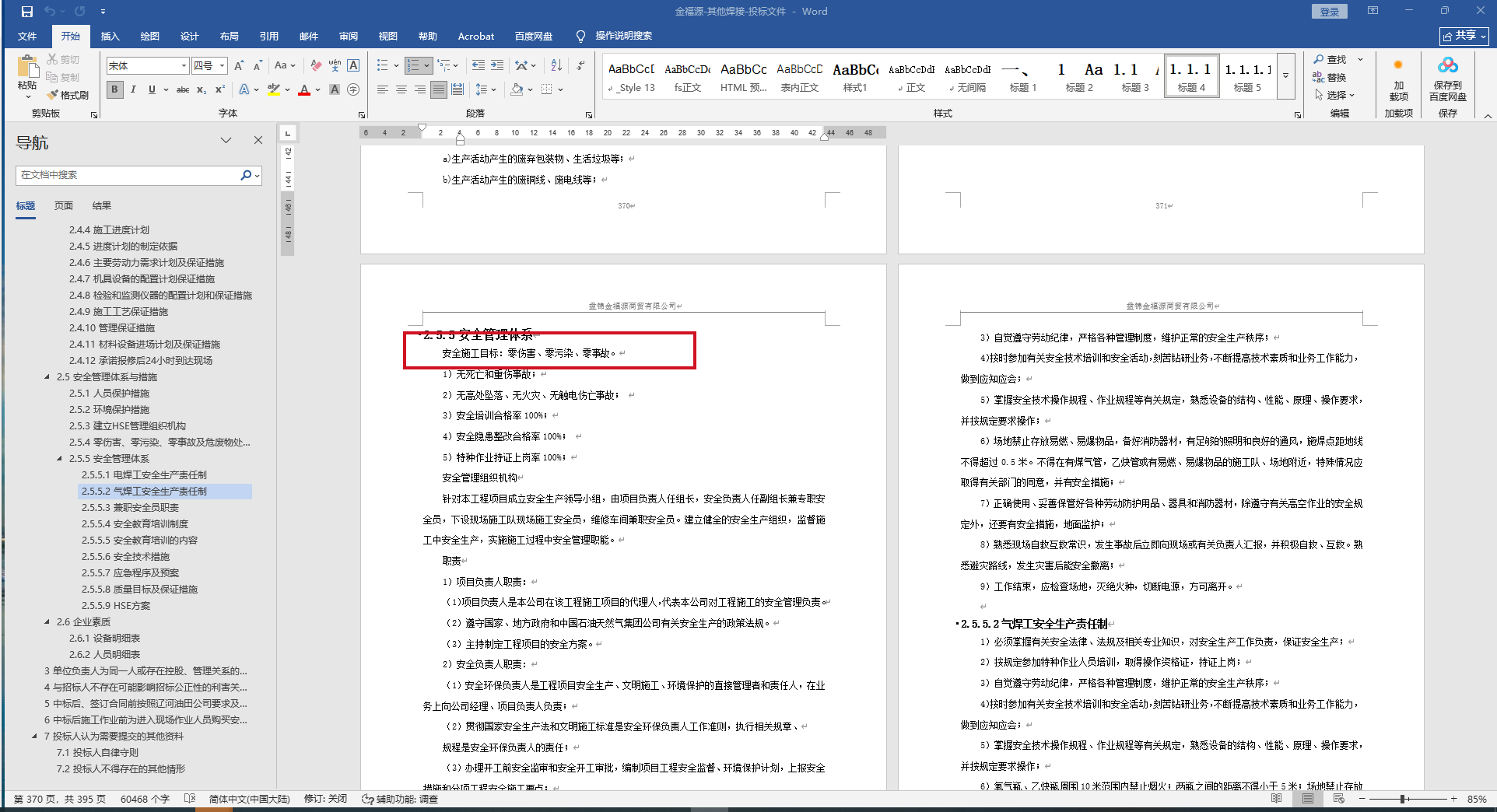Click the grow font size icon

tap(239, 65)
